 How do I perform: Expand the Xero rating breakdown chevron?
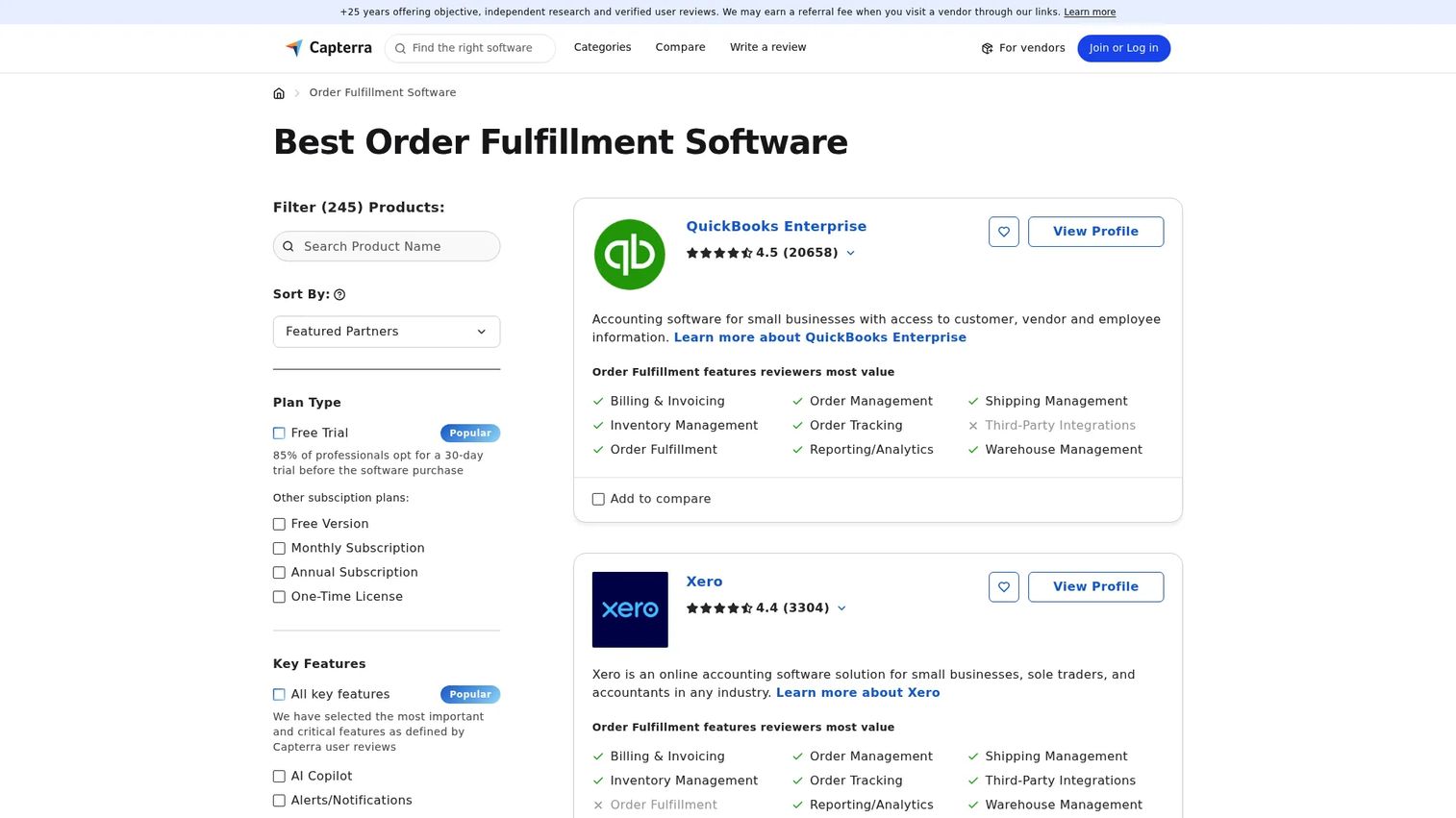tap(841, 608)
